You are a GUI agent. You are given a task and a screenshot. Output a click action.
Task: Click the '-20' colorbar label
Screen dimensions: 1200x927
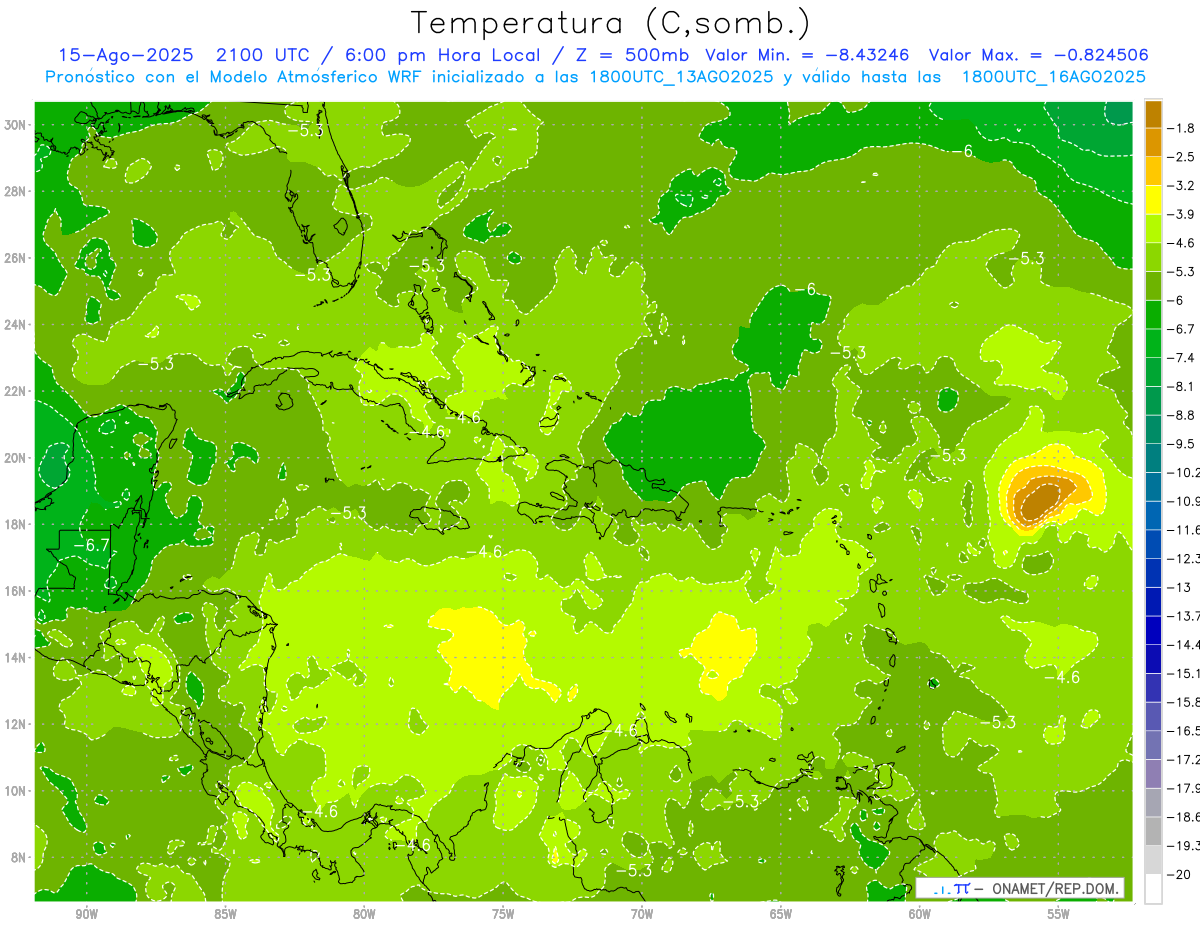(x=1178, y=874)
